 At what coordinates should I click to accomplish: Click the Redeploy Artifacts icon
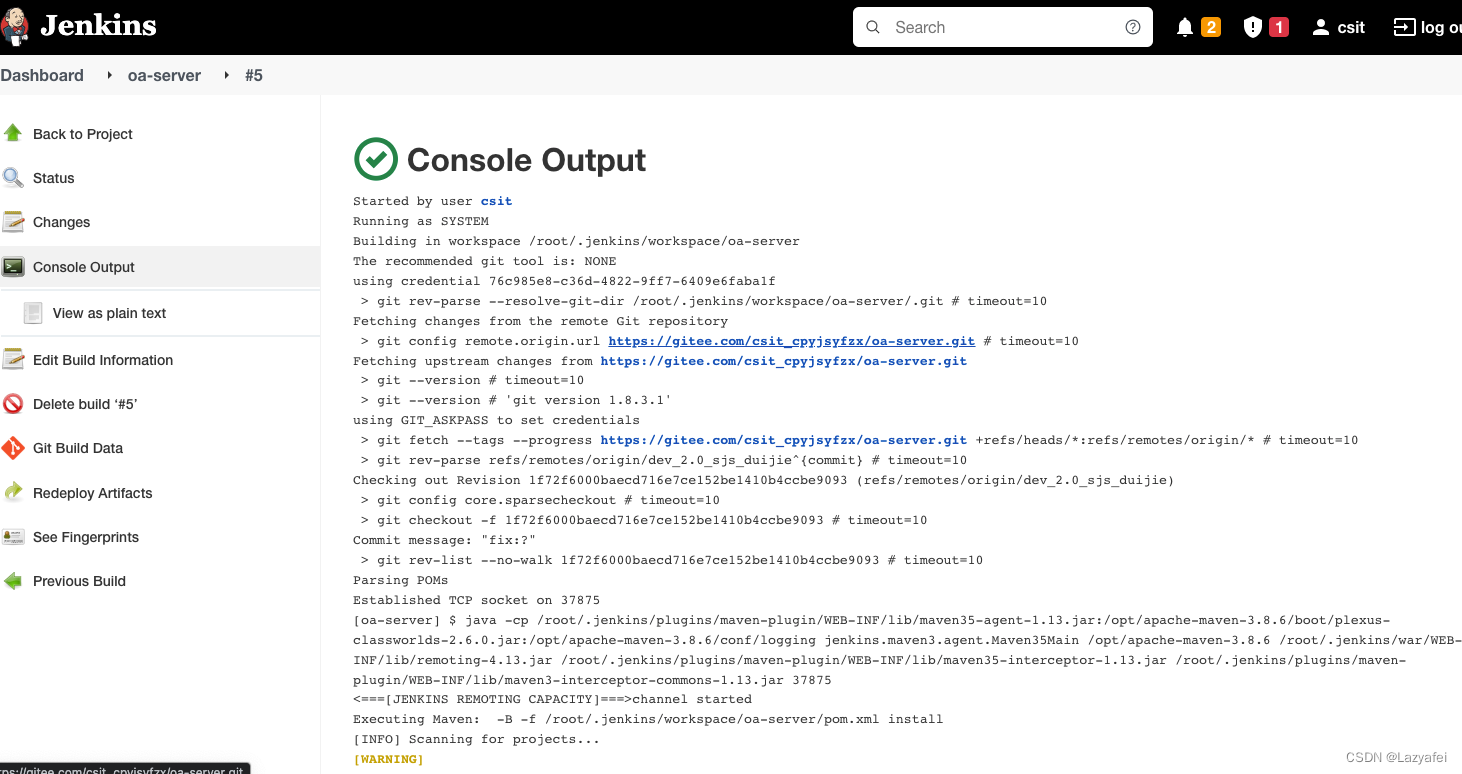(14, 493)
